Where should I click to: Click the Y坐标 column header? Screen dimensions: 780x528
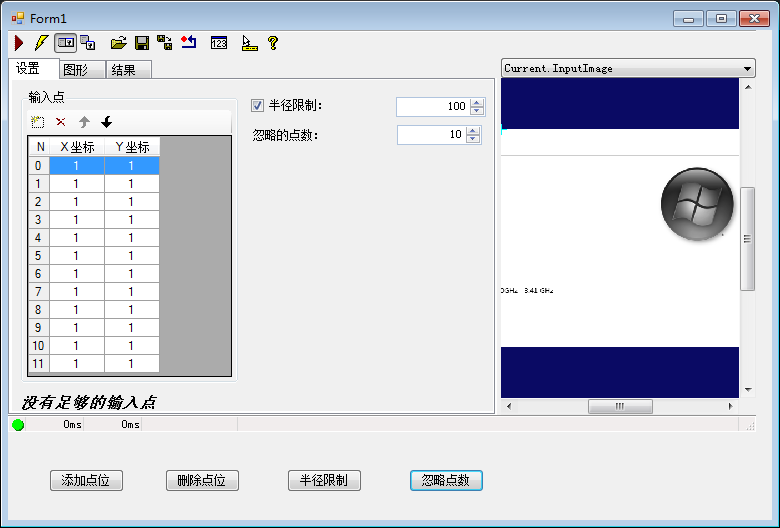[132, 147]
